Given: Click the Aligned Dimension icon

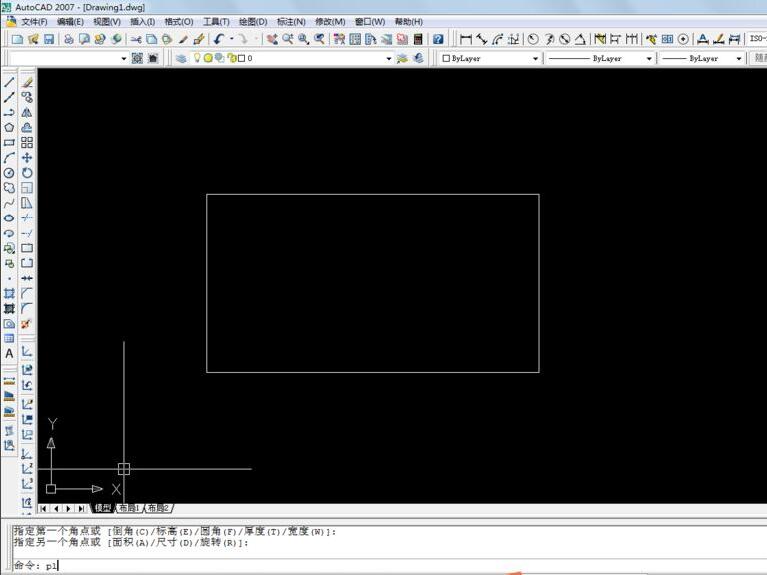Looking at the screenshot, I should point(482,39).
